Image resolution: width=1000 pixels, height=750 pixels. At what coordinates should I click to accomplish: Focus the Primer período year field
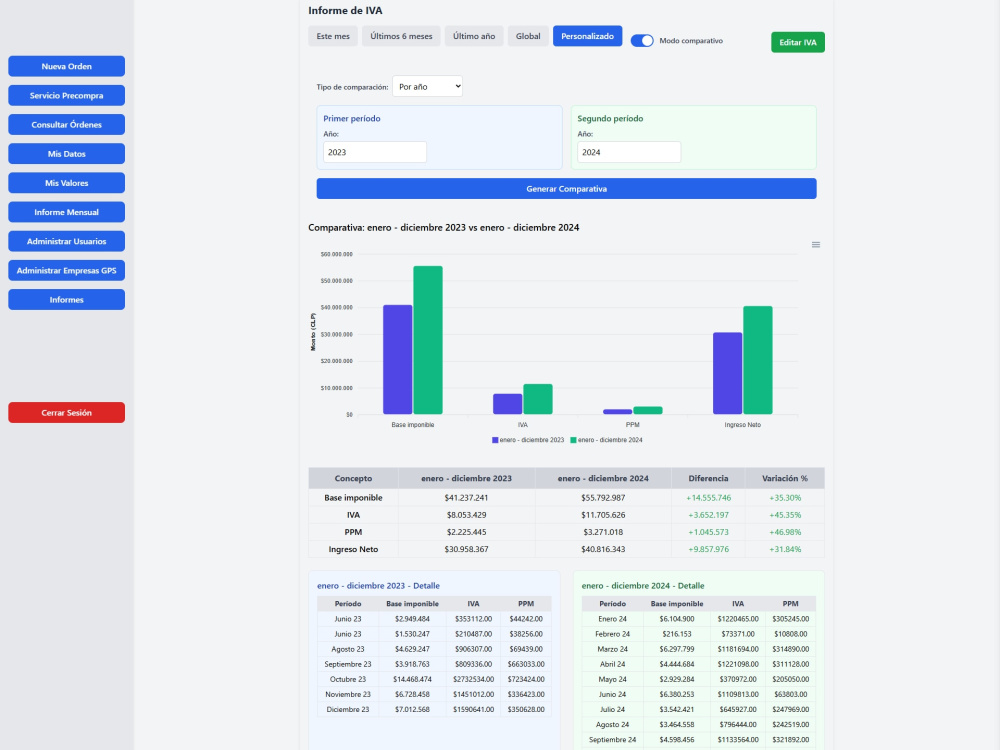click(375, 152)
